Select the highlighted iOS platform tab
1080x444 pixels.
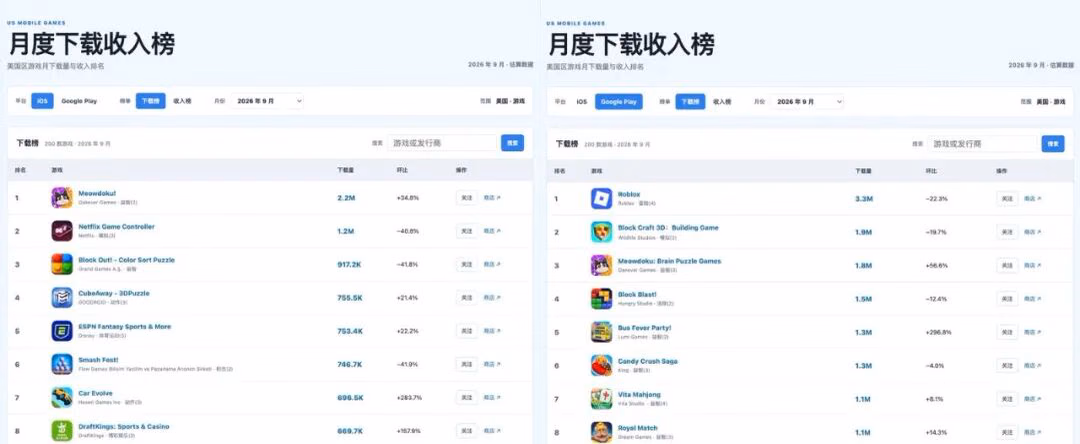tap(42, 101)
